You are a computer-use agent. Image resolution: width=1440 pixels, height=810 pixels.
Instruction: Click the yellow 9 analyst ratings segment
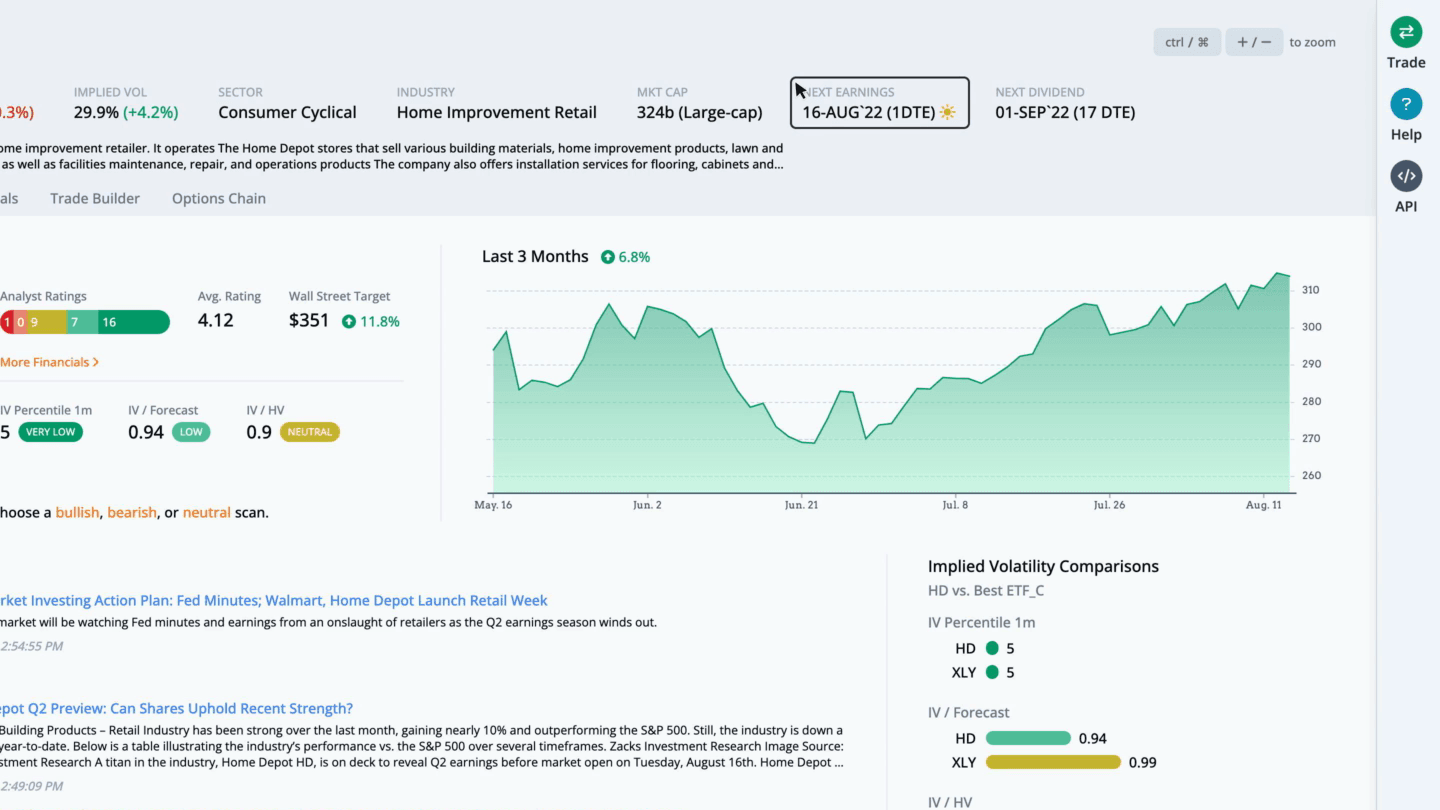point(46,322)
